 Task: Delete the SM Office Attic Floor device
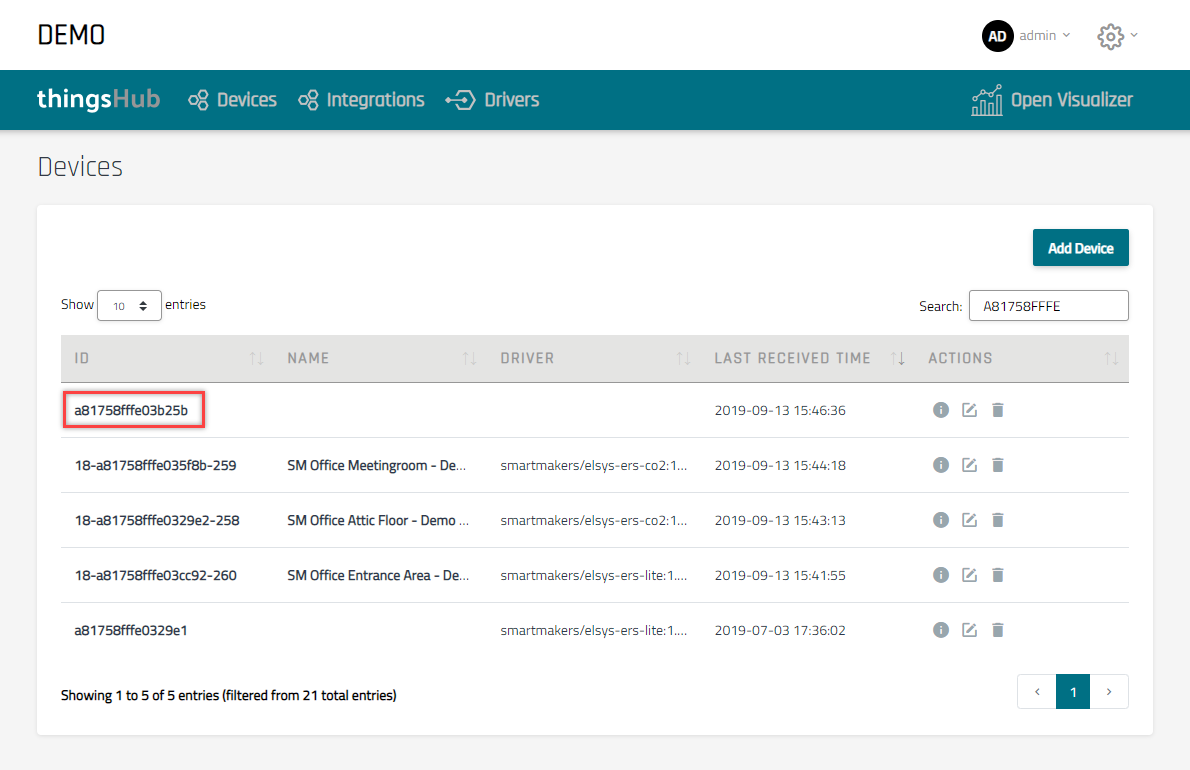[997, 520]
